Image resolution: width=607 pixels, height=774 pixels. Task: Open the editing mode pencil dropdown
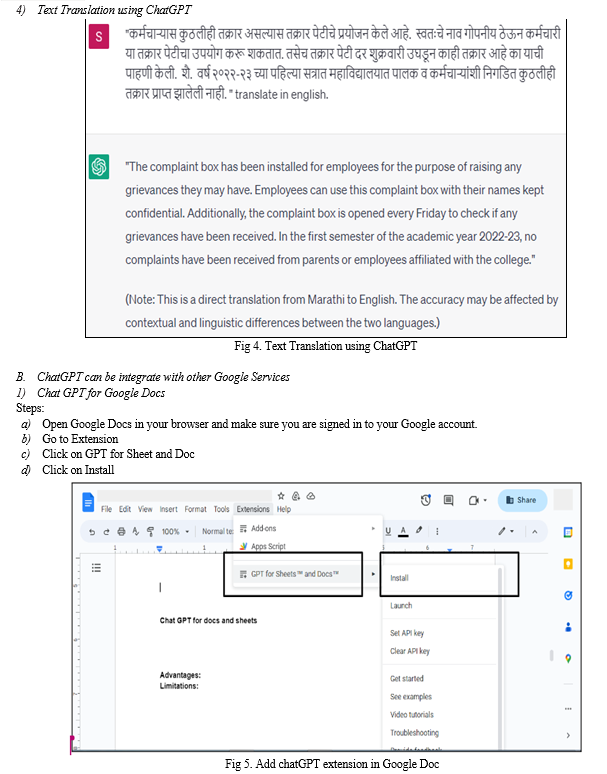tap(506, 531)
